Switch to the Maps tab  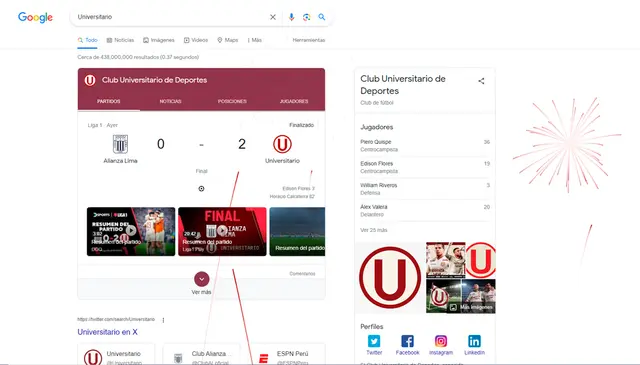click(228, 40)
